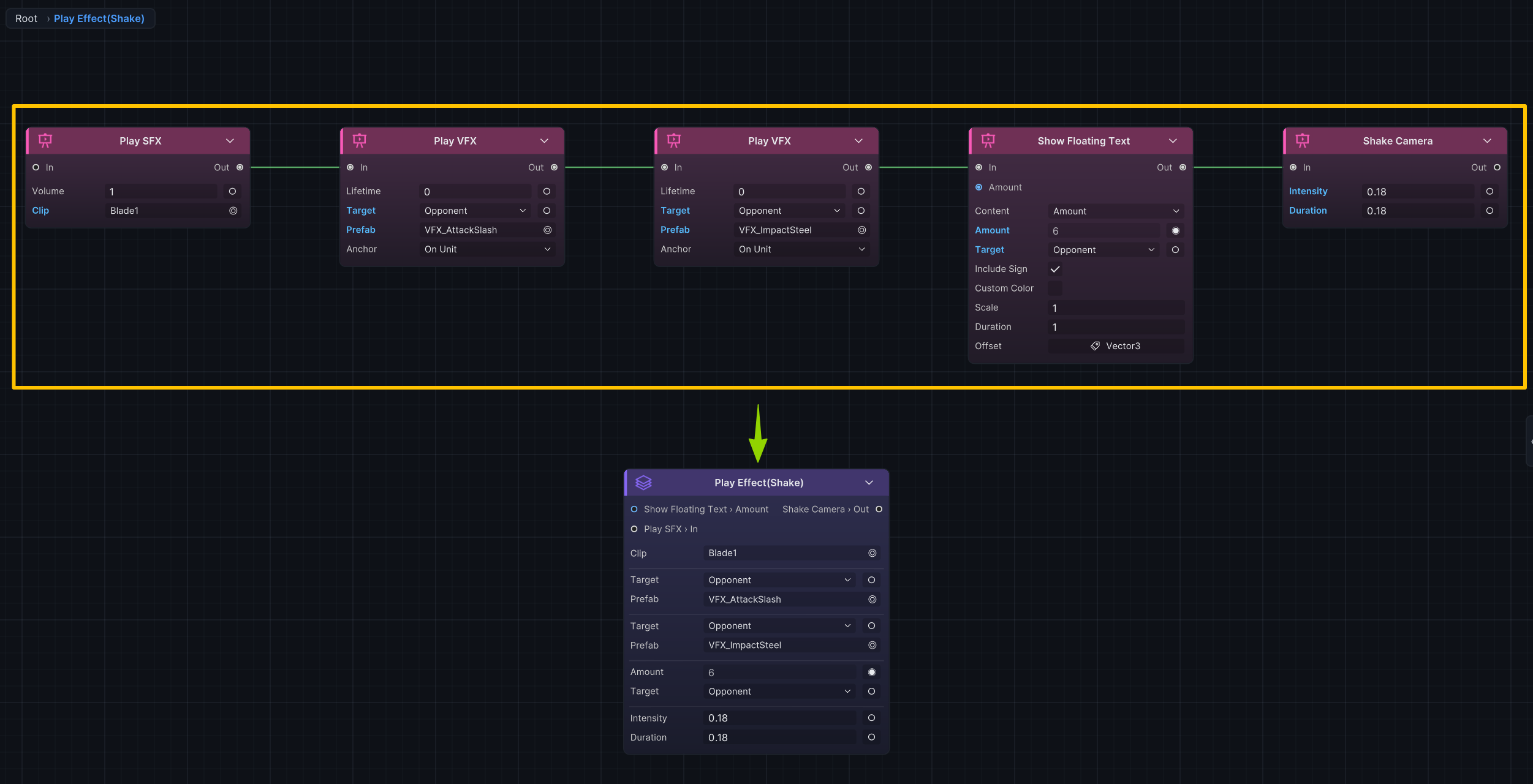
Task: Toggle Volume port circle in Play SFX node
Action: click(x=232, y=192)
